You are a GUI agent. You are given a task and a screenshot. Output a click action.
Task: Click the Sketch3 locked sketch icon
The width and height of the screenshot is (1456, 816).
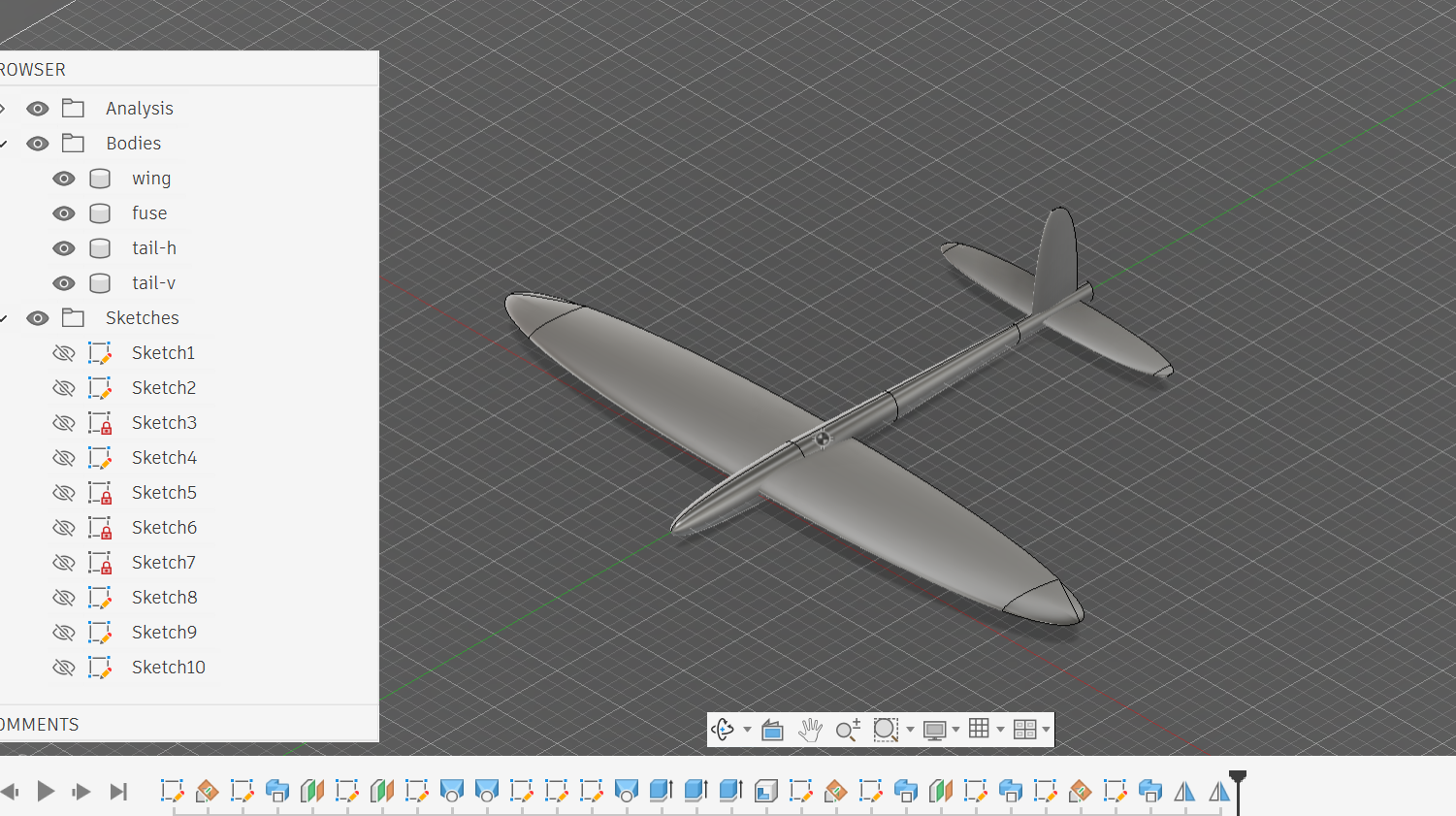click(100, 423)
